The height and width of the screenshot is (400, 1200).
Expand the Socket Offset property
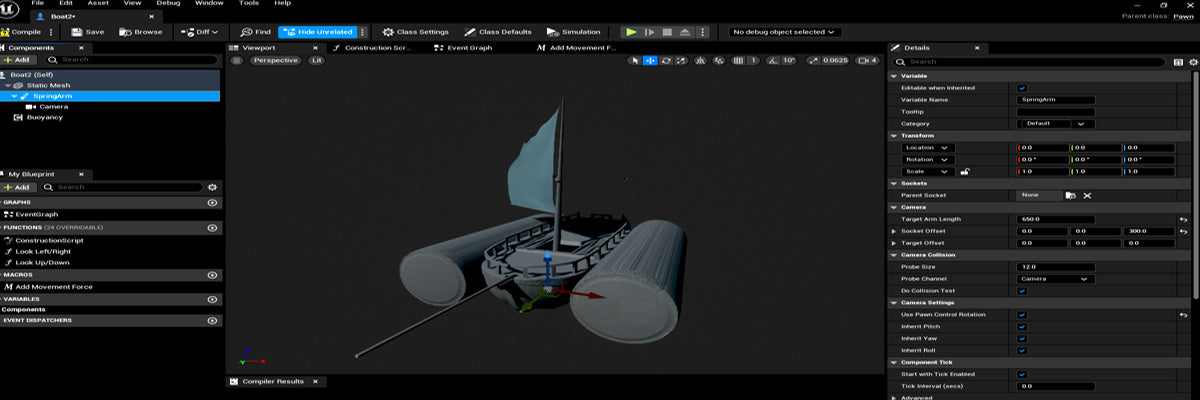pos(894,231)
